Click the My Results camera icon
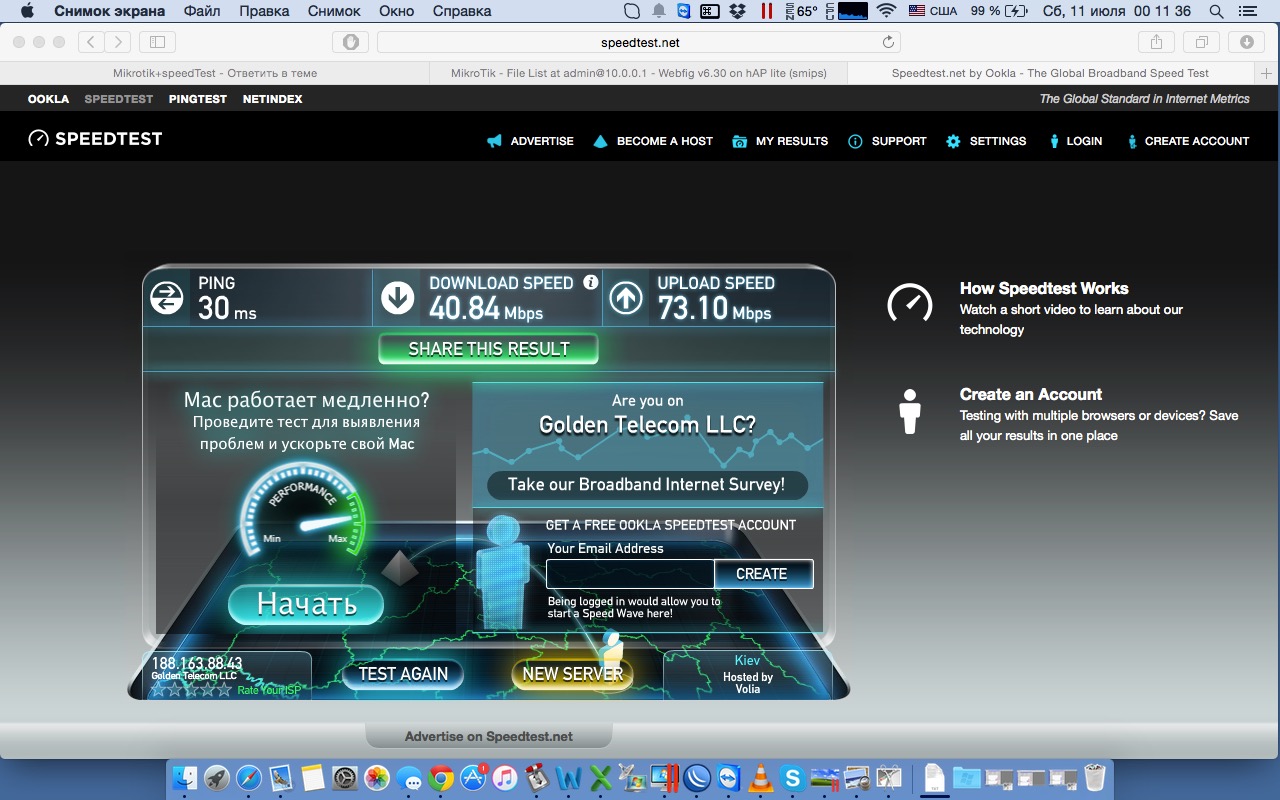This screenshot has height=800, width=1280. pos(740,141)
